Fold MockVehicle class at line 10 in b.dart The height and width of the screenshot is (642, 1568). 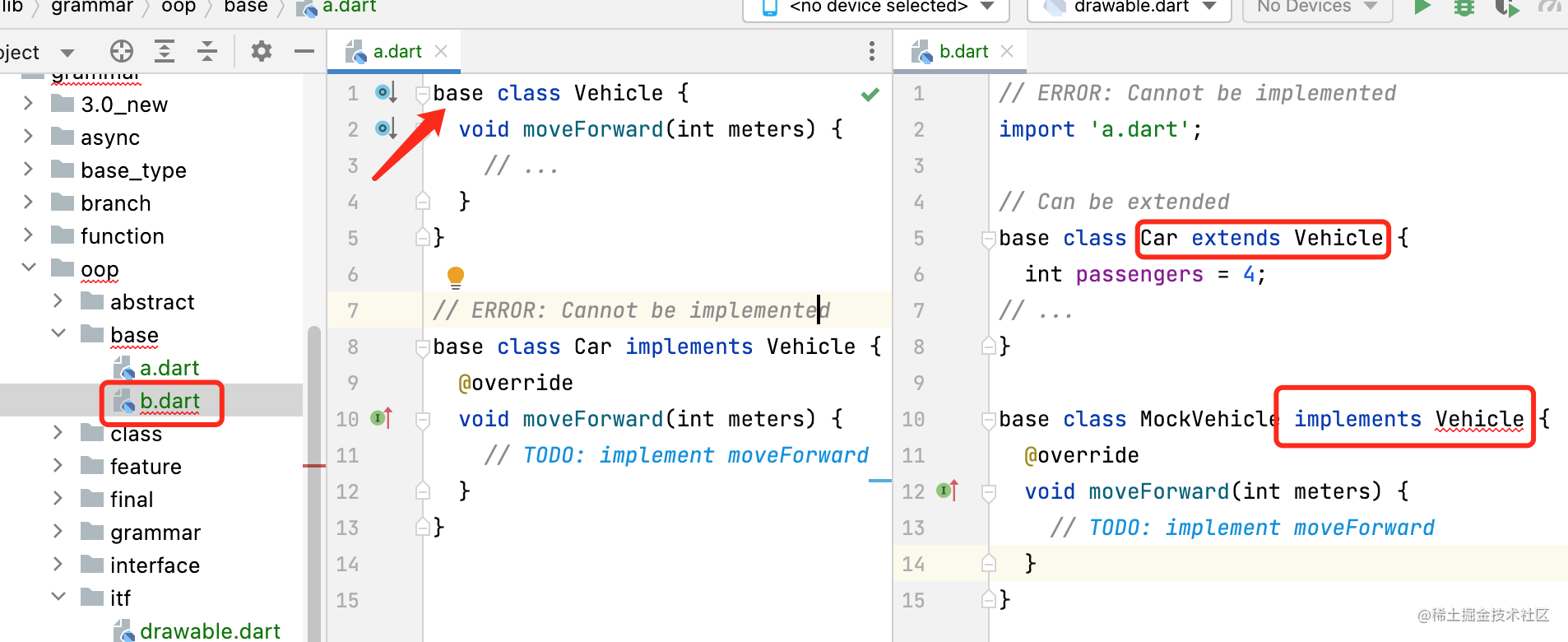click(x=989, y=420)
